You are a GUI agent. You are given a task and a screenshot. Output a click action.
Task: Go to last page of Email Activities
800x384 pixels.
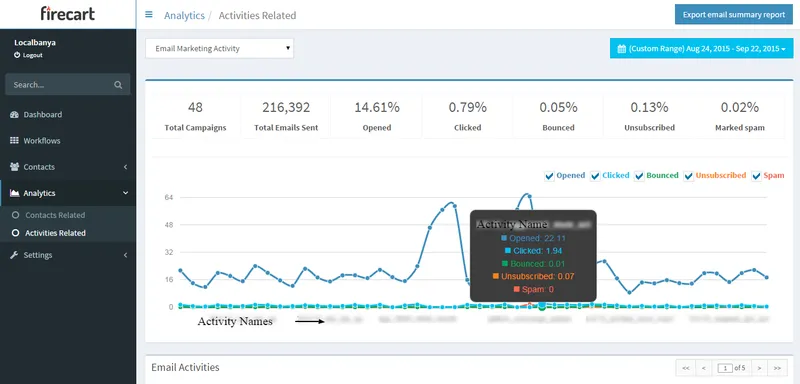click(x=777, y=368)
